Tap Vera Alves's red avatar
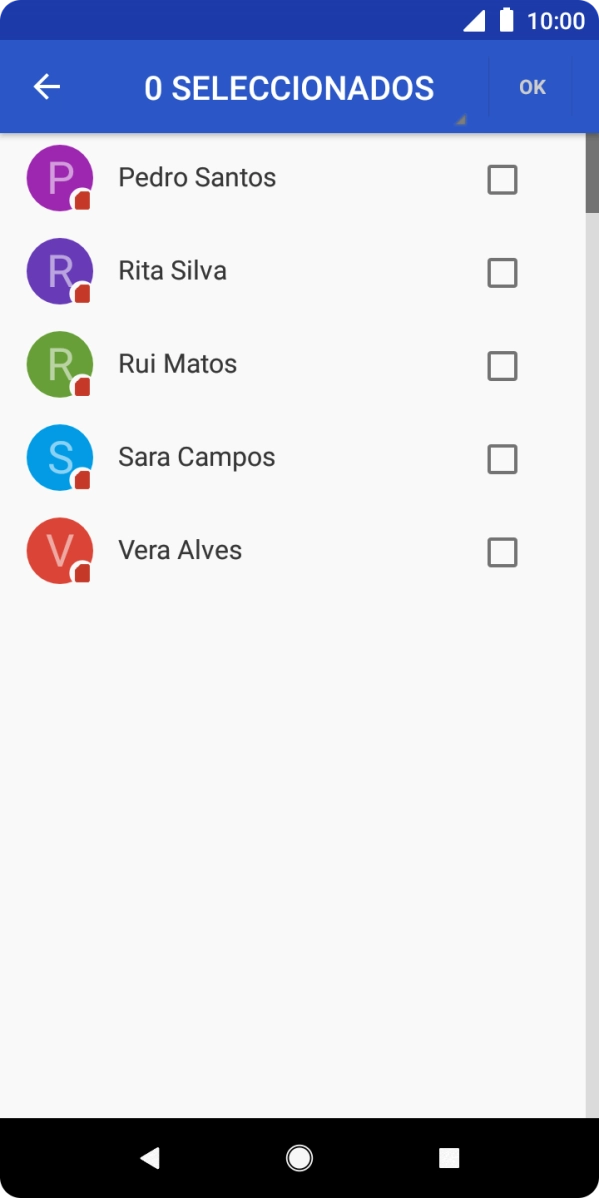The height and width of the screenshot is (1198, 599). click(x=57, y=550)
